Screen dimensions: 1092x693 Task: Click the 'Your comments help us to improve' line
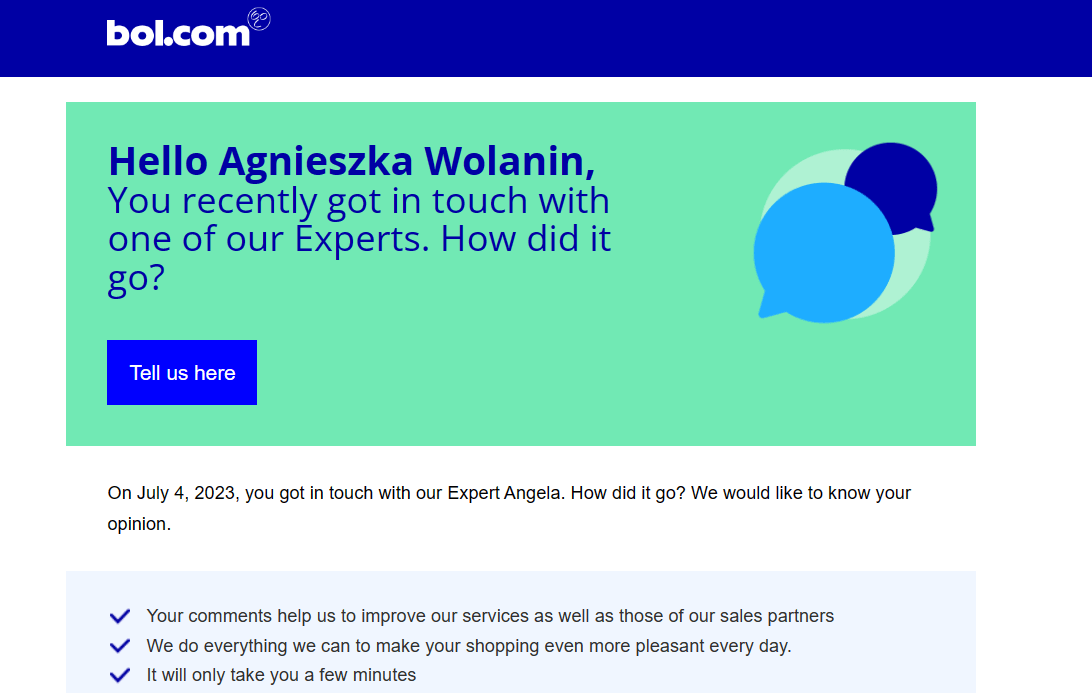tap(490, 616)
